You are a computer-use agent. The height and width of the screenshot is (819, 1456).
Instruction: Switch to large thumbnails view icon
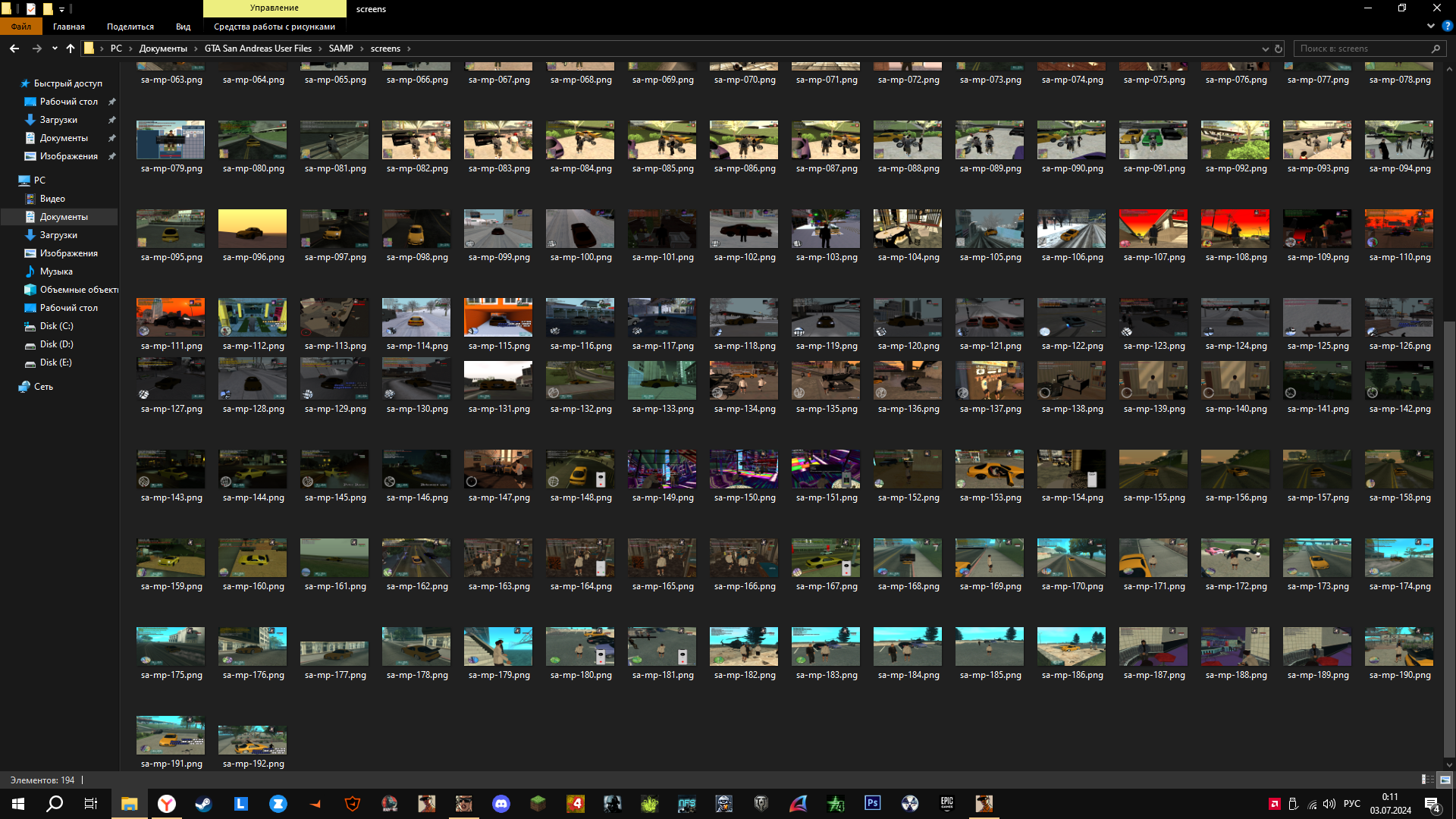(1445, 780)
